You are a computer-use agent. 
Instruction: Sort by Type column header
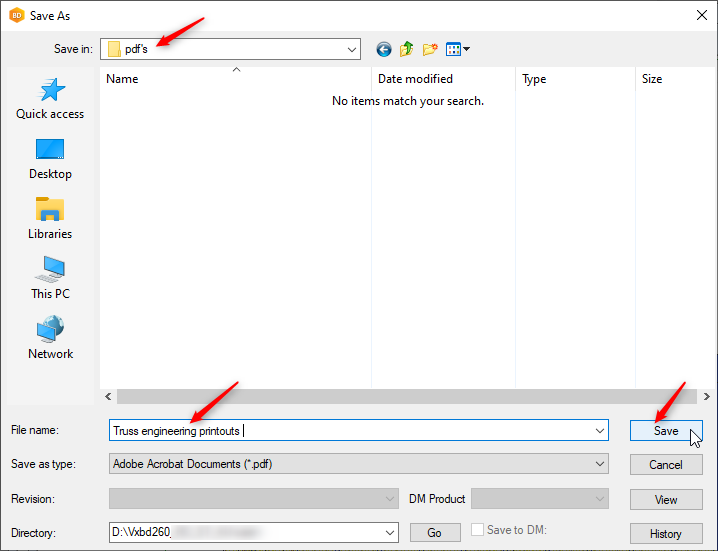(x=575, y=79)
